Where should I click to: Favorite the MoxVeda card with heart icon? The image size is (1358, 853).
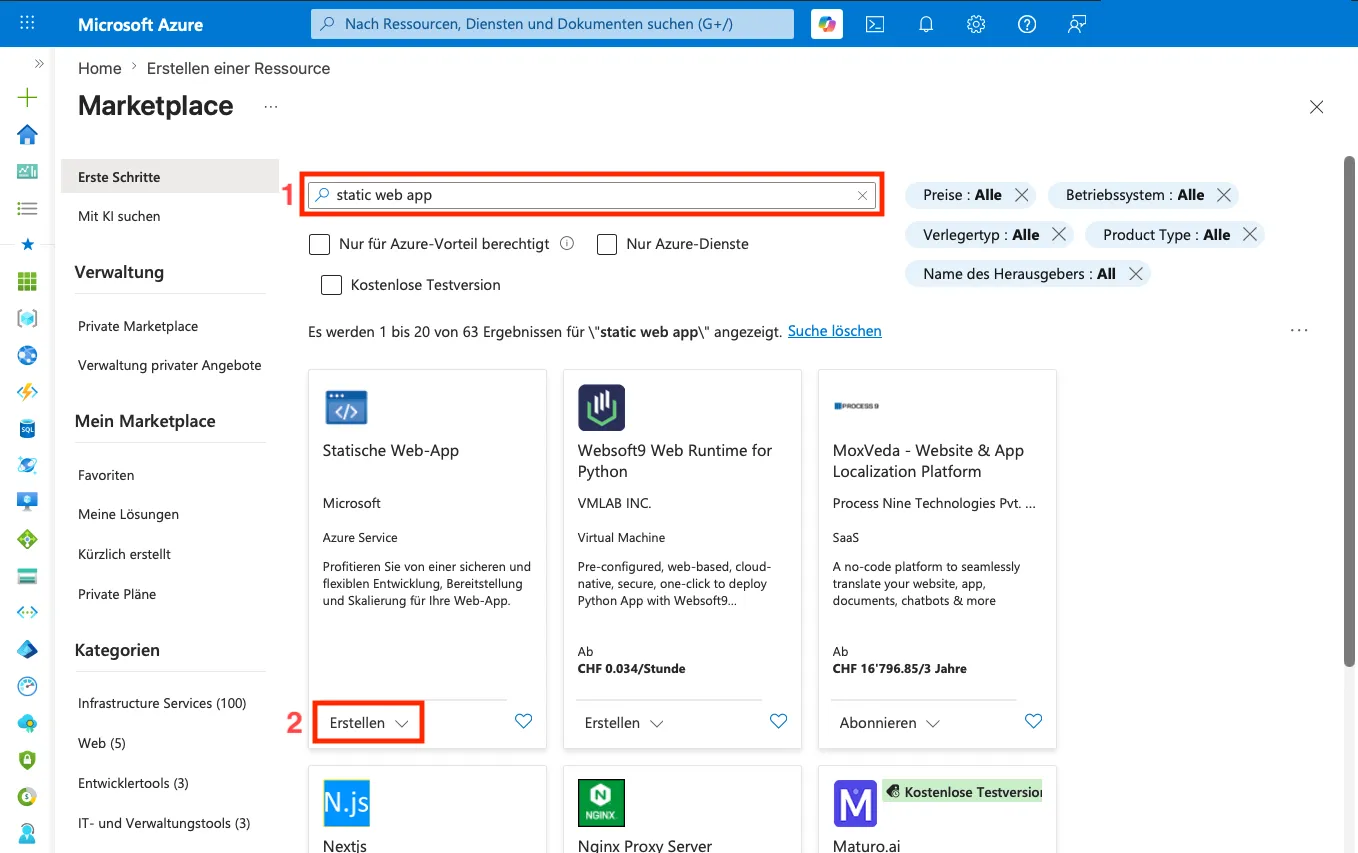click(1034, 721)
